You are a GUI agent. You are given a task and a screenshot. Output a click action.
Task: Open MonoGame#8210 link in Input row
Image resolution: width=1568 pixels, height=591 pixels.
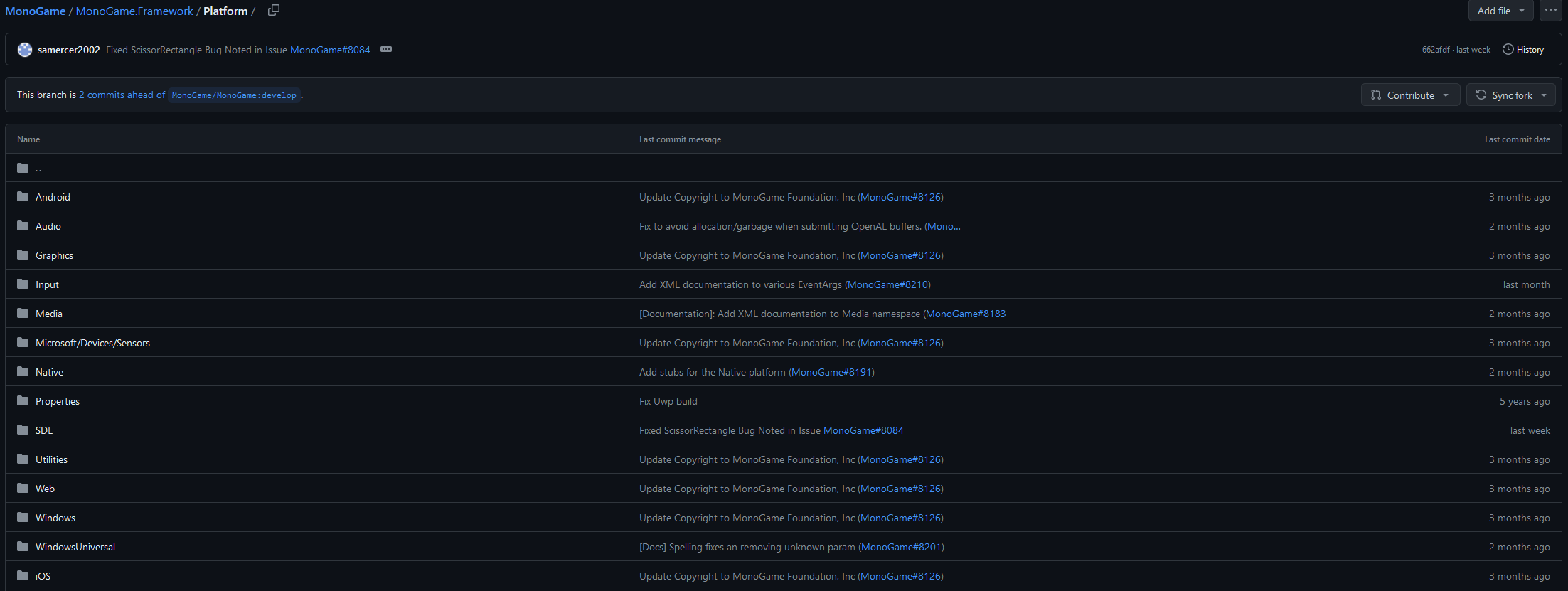pos(888,284)
